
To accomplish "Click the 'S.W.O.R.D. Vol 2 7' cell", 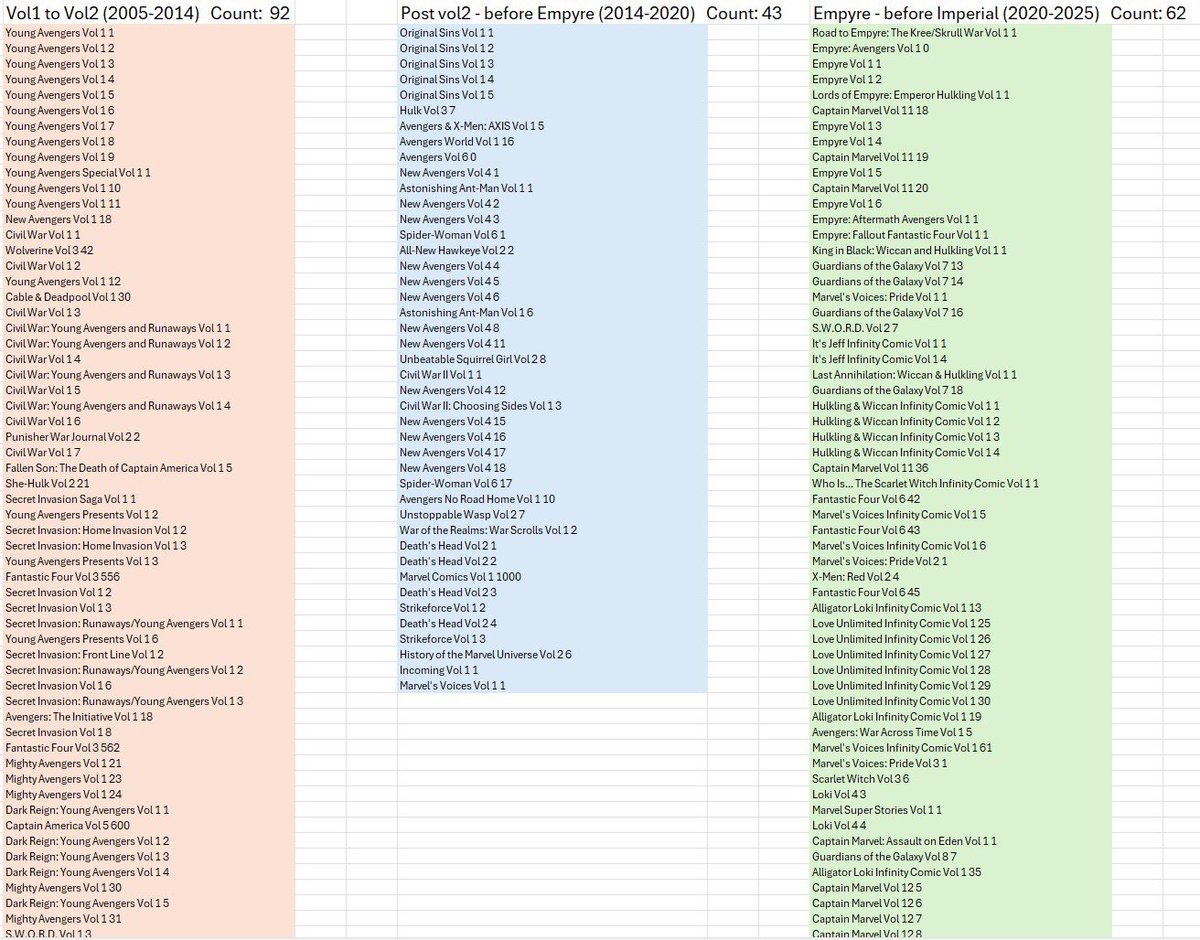I will (855, 328).
